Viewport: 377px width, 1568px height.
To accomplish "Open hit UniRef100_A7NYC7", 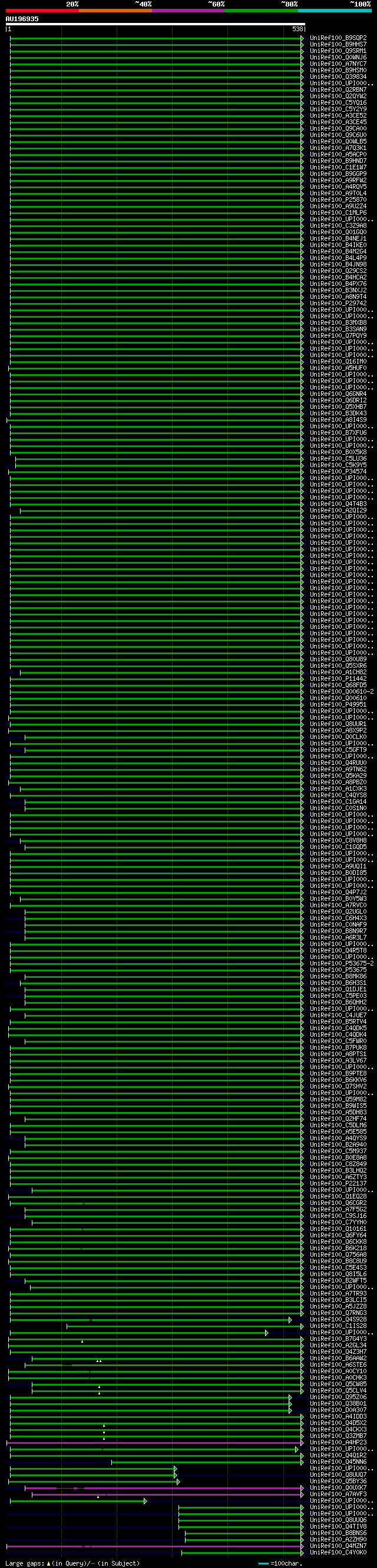I will 338,64.
